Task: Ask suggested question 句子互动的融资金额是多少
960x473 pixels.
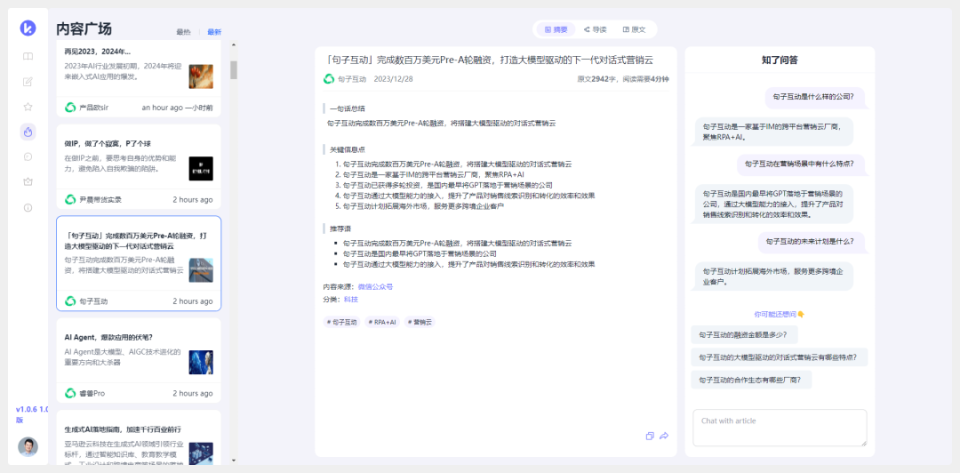Action: click(x=744, y=335)
